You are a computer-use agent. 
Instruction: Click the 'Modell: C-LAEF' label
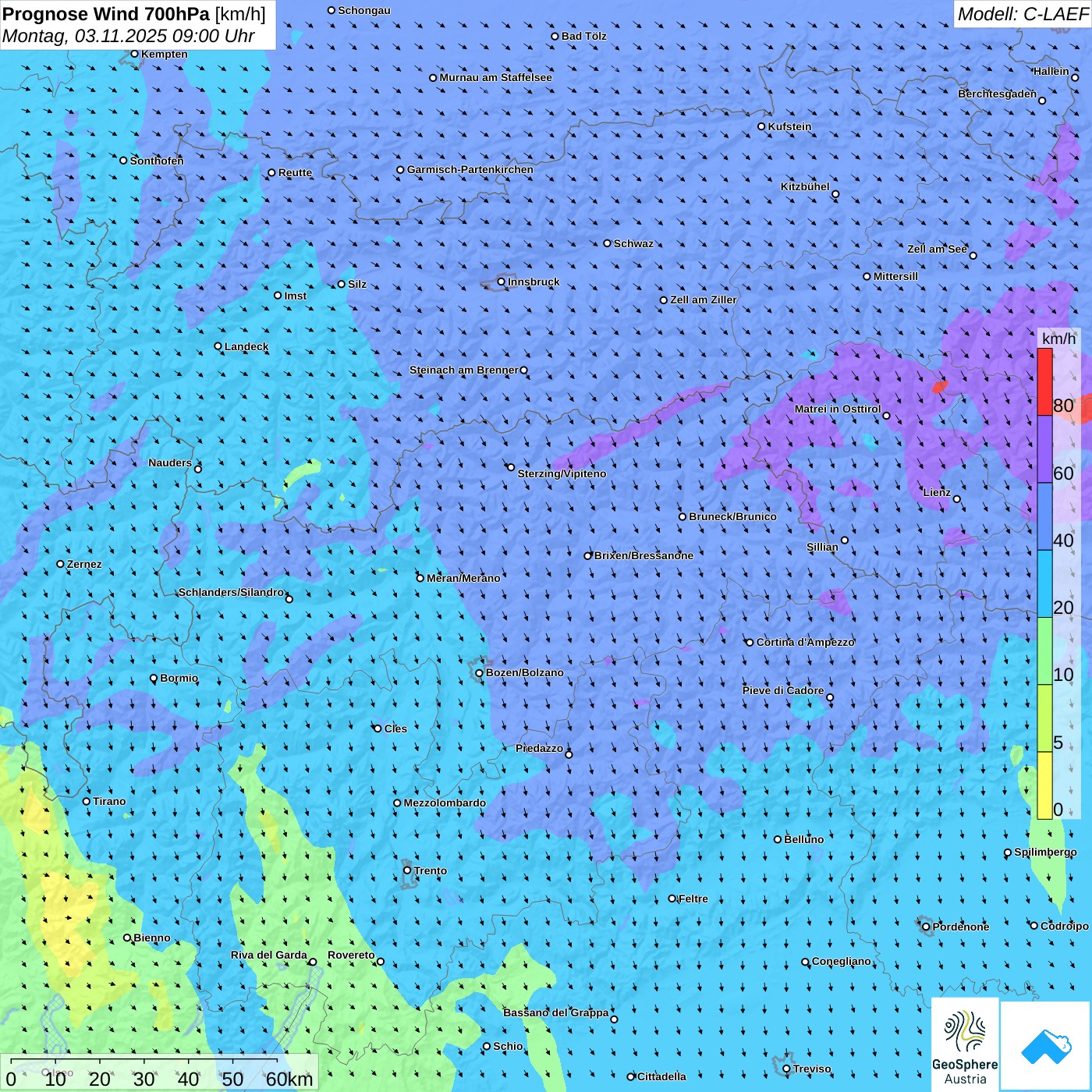1023,14
